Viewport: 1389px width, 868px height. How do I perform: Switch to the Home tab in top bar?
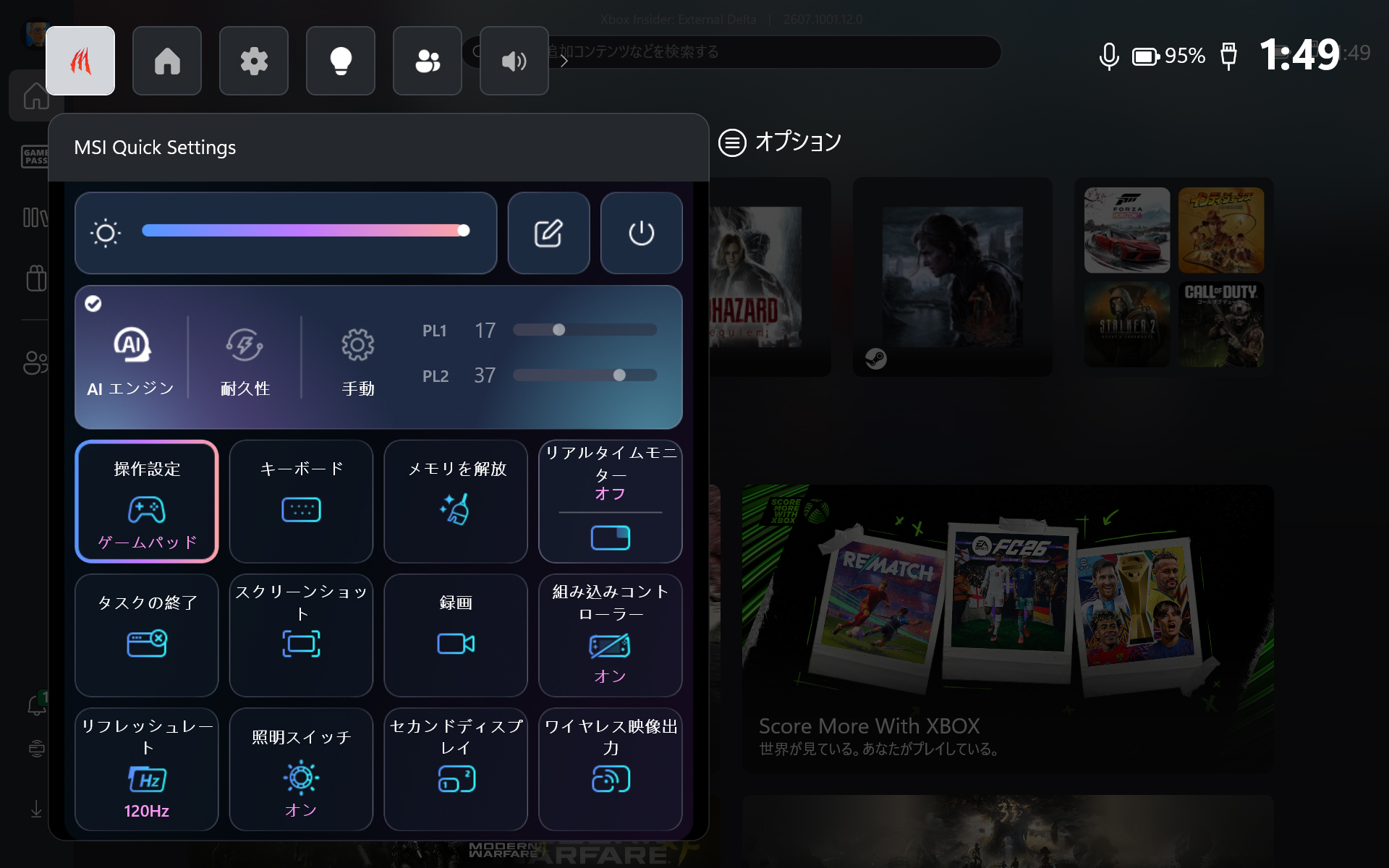[167, 61]
